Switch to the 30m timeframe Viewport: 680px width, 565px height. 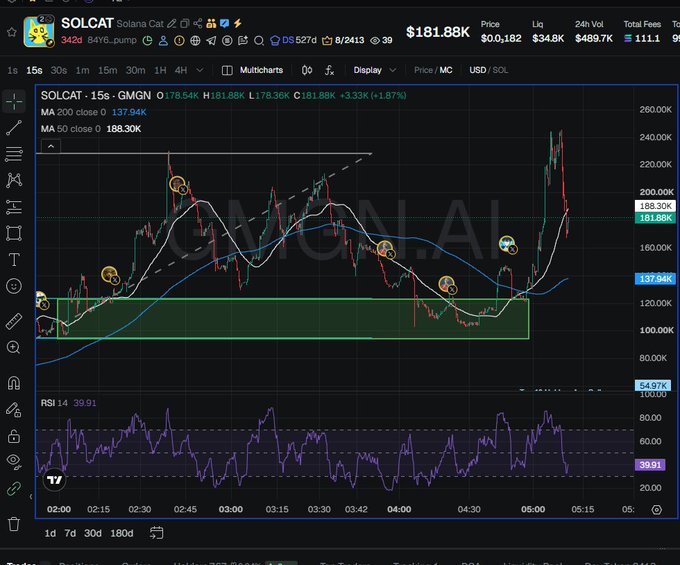135,70
